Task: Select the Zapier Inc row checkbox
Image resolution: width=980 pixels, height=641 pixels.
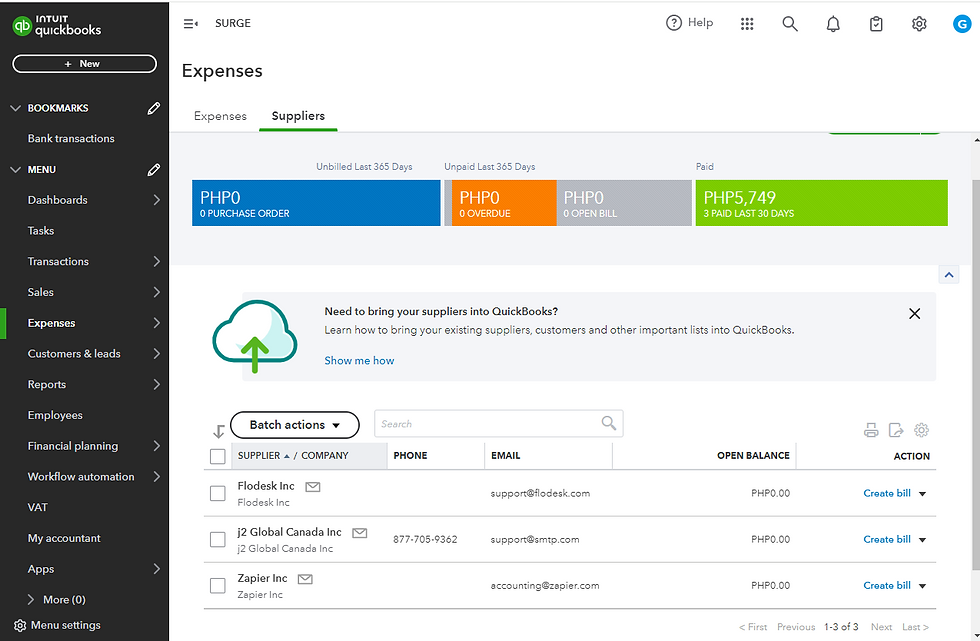Action: coord(218,586)
